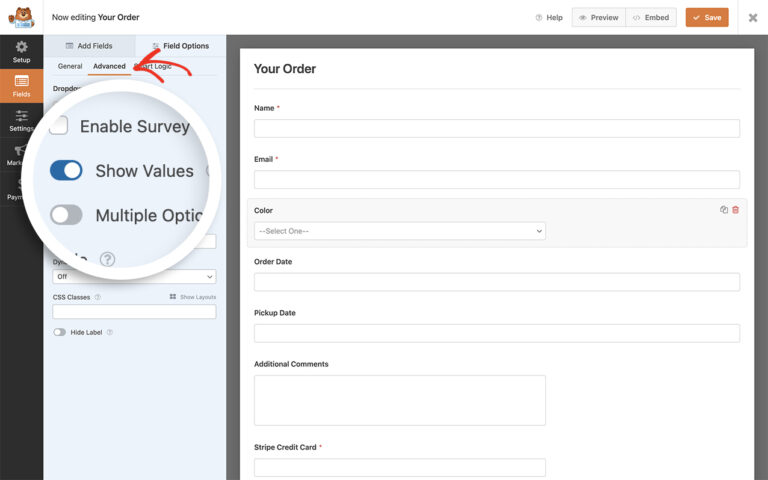Open the Color Select One dropdown

point(399,231)
